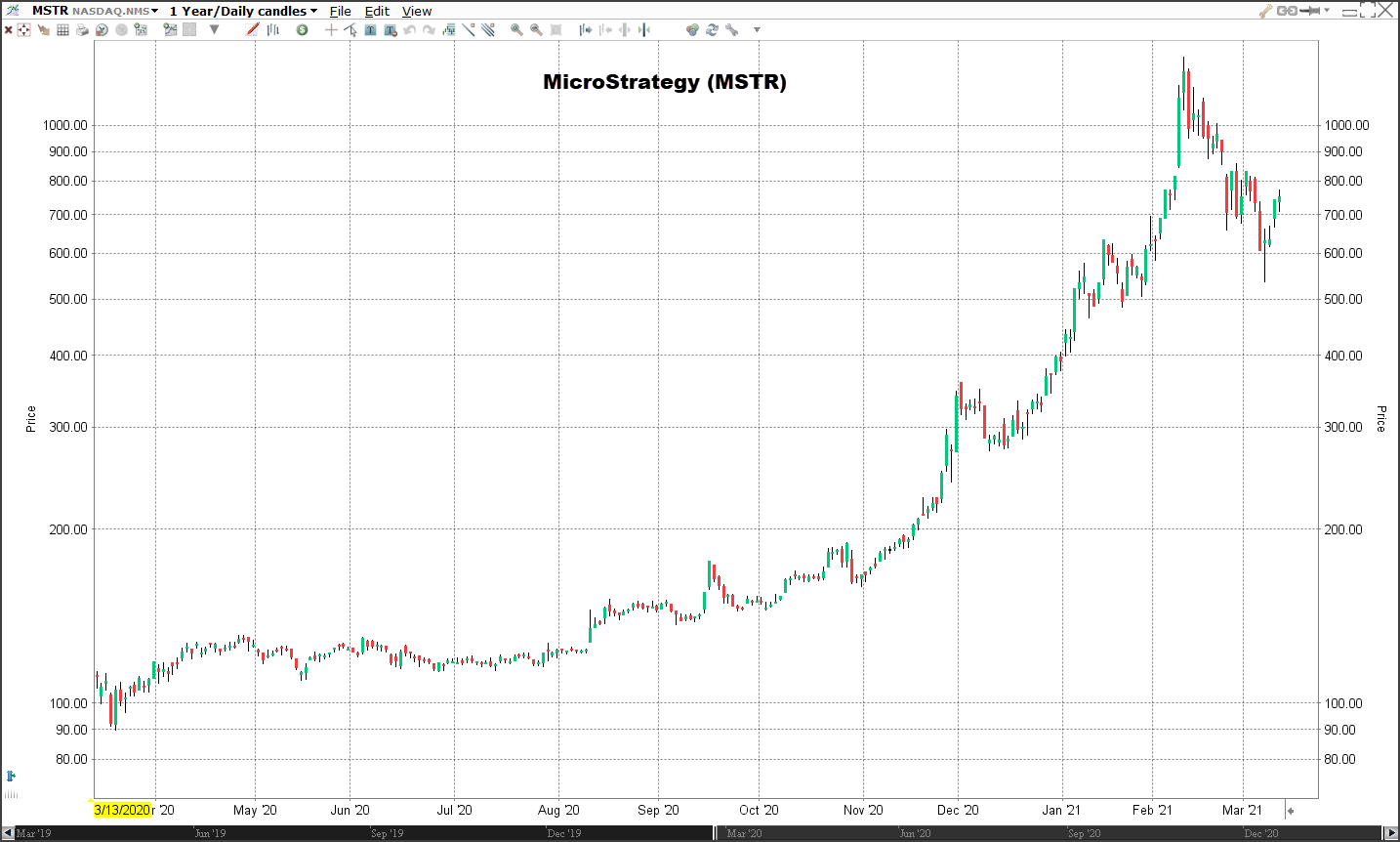Image resolution: width=1400 pixels, height=842 pixels.
Task: Click the left Price axis label
Action: [30, 419]
